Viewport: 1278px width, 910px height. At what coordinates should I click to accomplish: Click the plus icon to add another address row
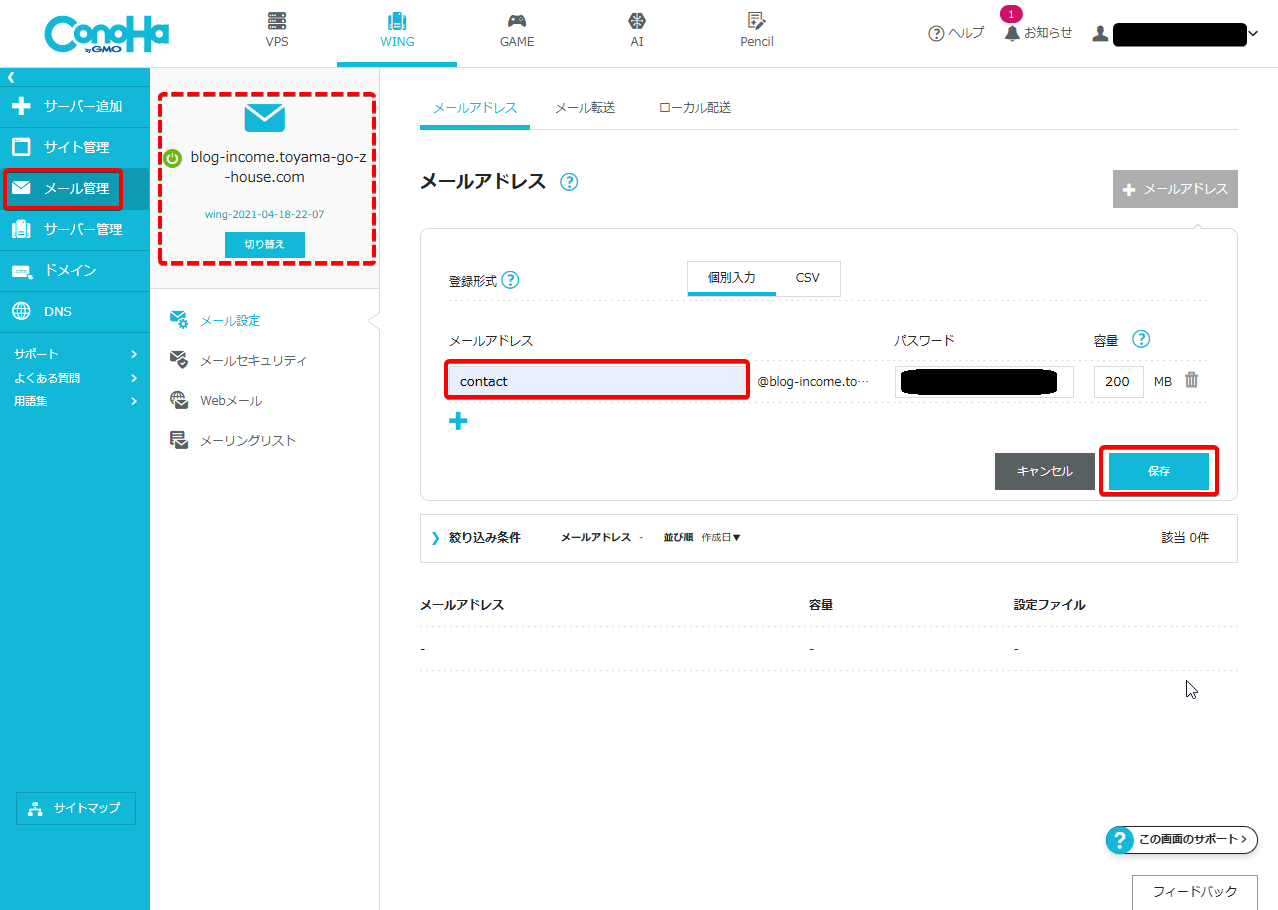458,421
